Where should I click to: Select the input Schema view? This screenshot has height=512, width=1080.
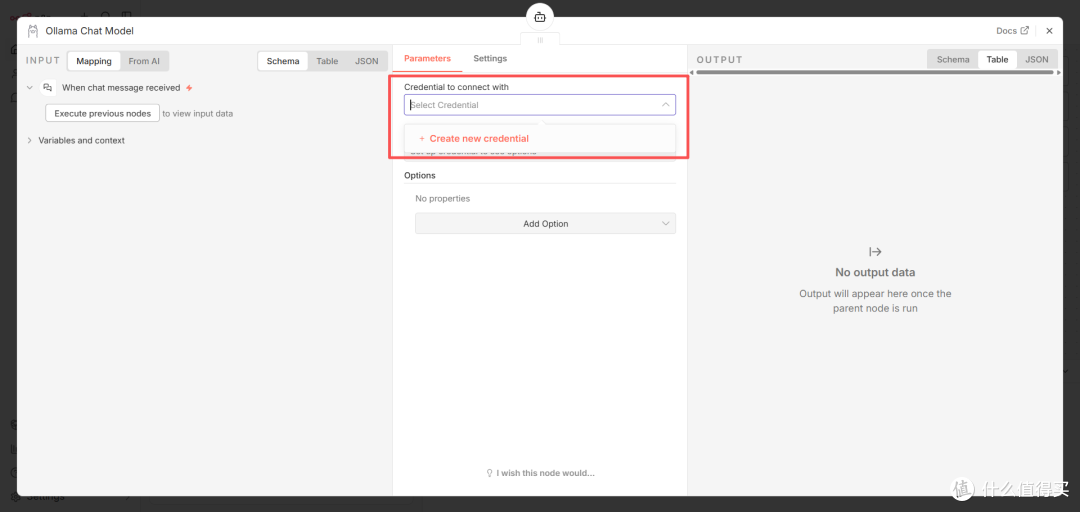[283, 61]
